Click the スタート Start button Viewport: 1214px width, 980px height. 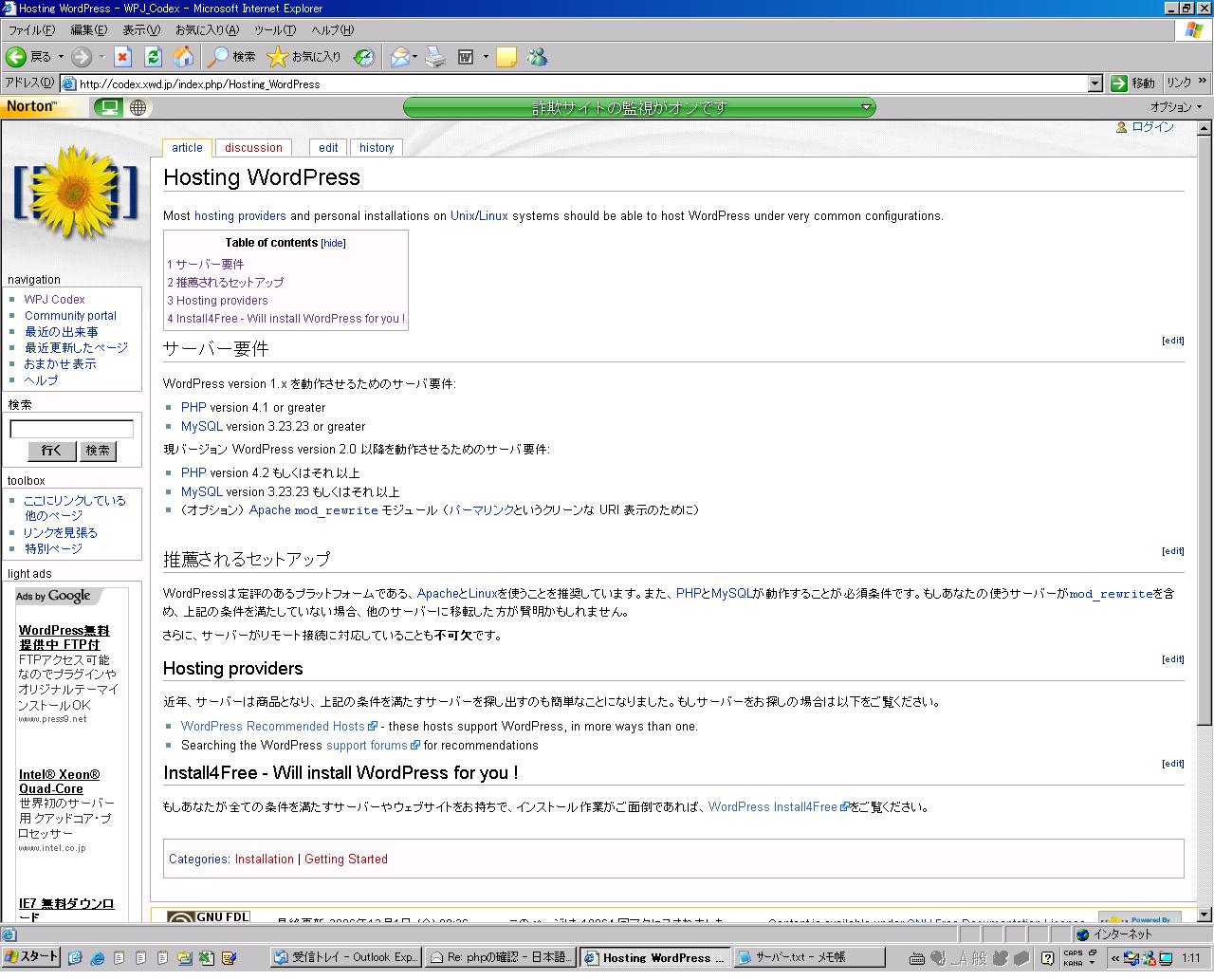point(30,957)
